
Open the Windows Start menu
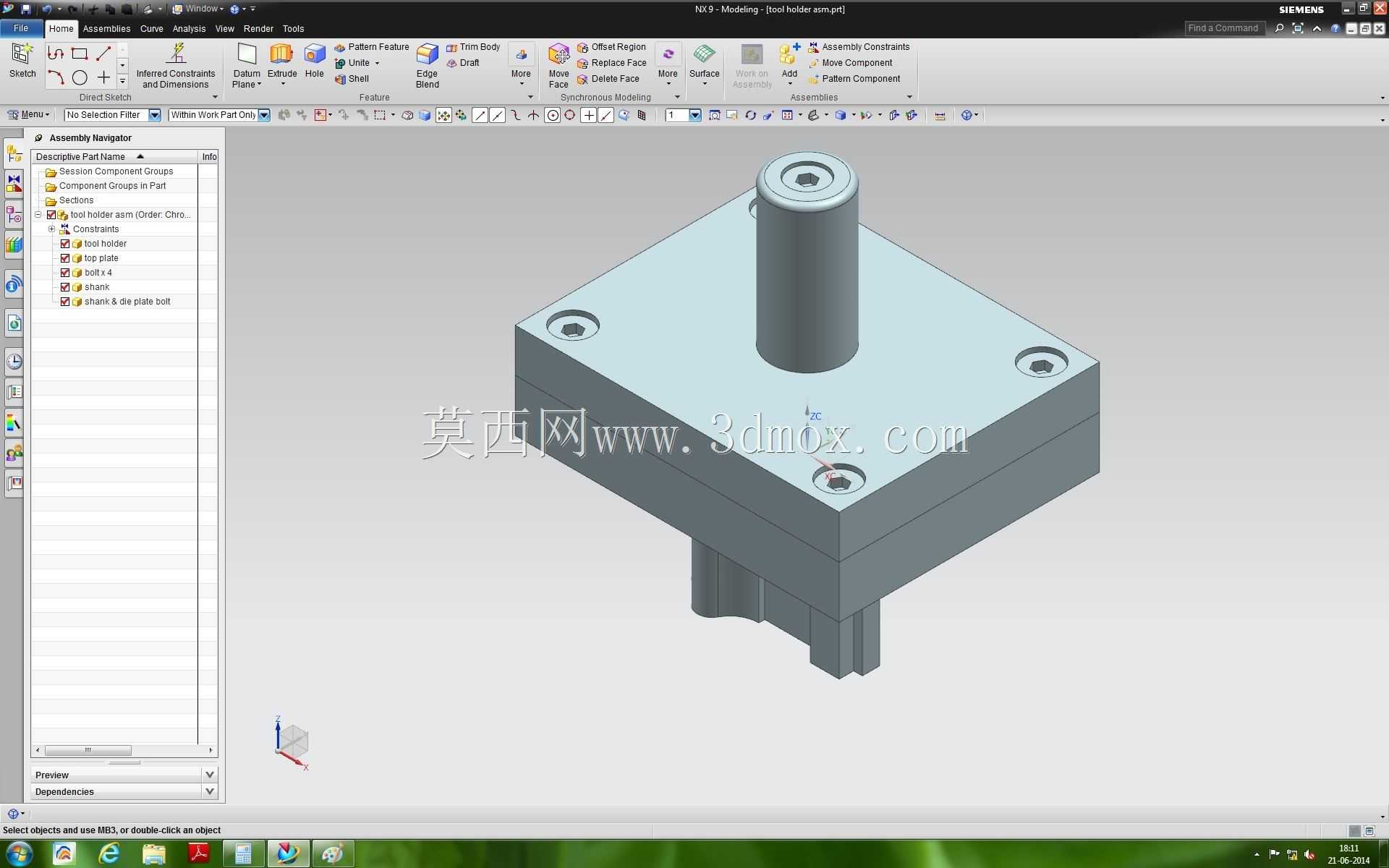(19, 854)
